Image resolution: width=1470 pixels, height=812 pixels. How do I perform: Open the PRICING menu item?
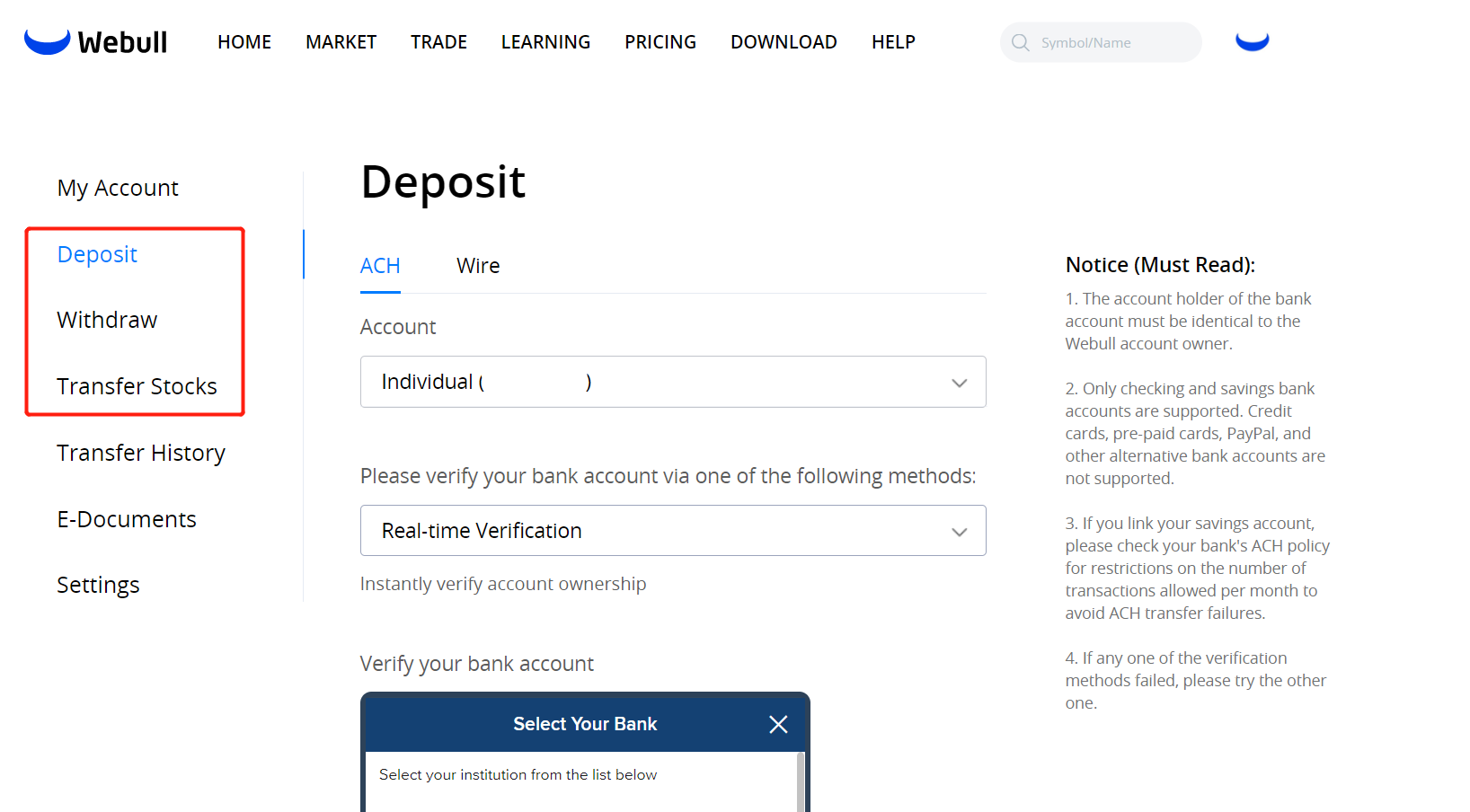[660, 42]
